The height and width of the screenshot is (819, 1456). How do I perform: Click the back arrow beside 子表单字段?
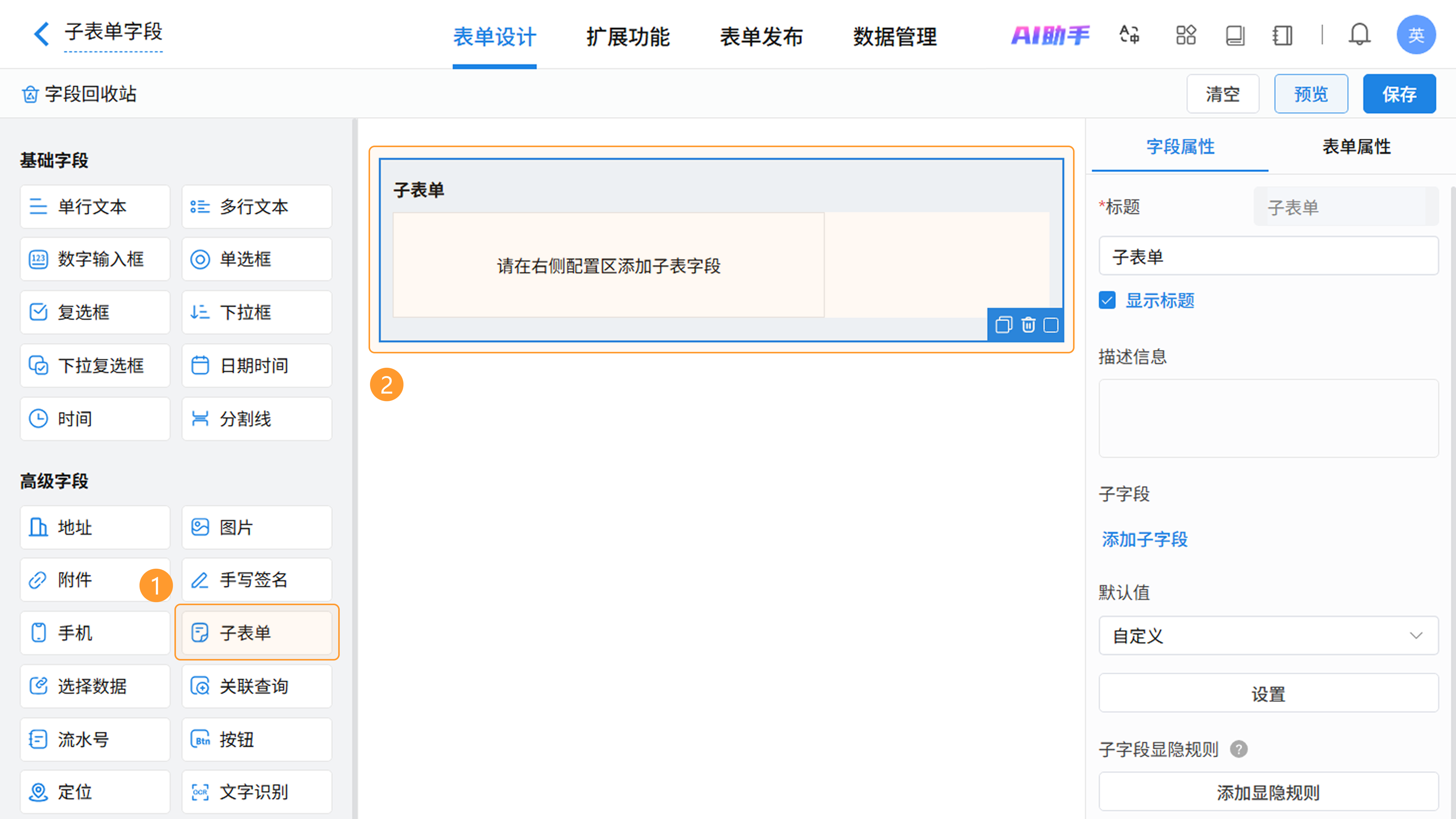coord(41,34)
